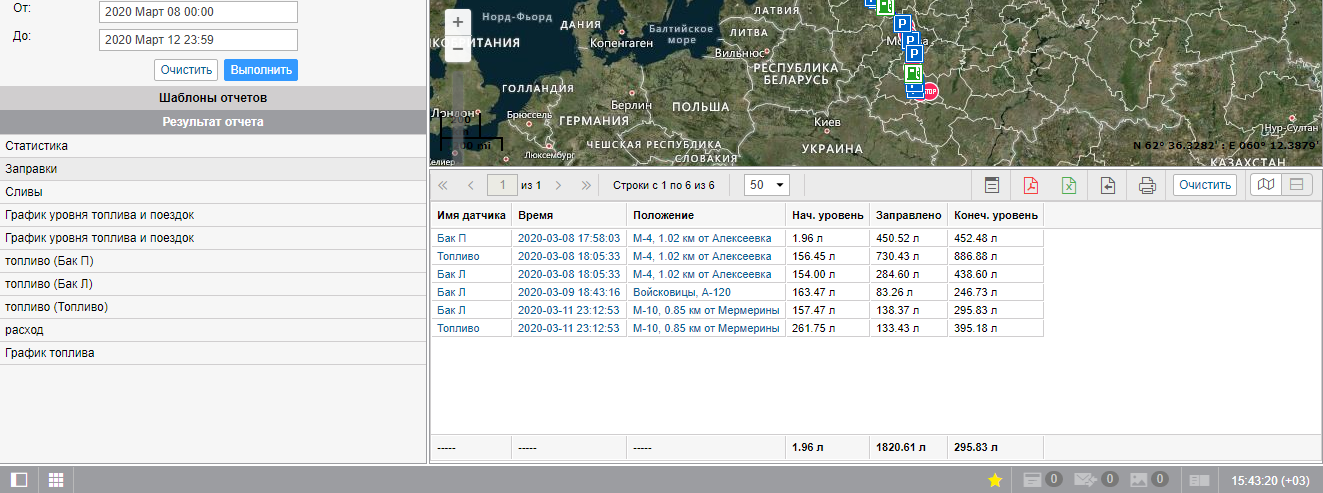
Task: Click the yellow star icon in status bar
Action: coord(995,480)
